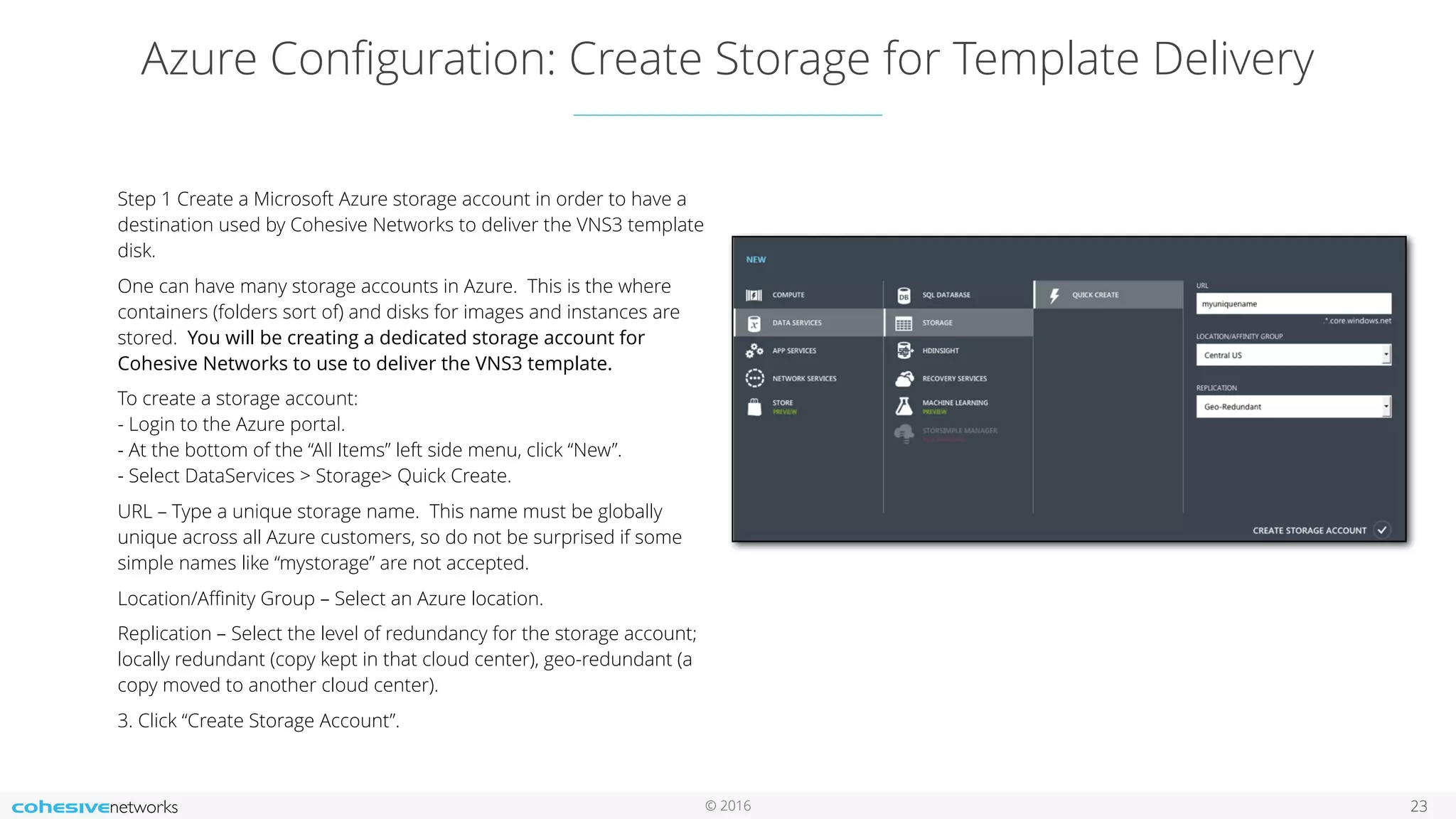The height and width of the screenshot is (819, 1456).
Task: Choose Storage in the submenu
Action: [x=958, y=323]
